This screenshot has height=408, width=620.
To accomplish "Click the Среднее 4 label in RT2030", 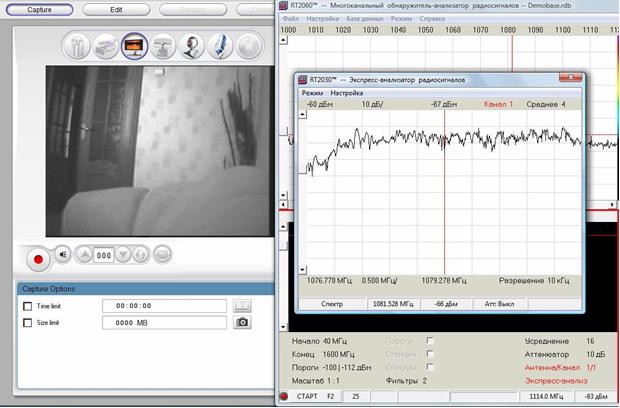I will (x=546, y=104).
